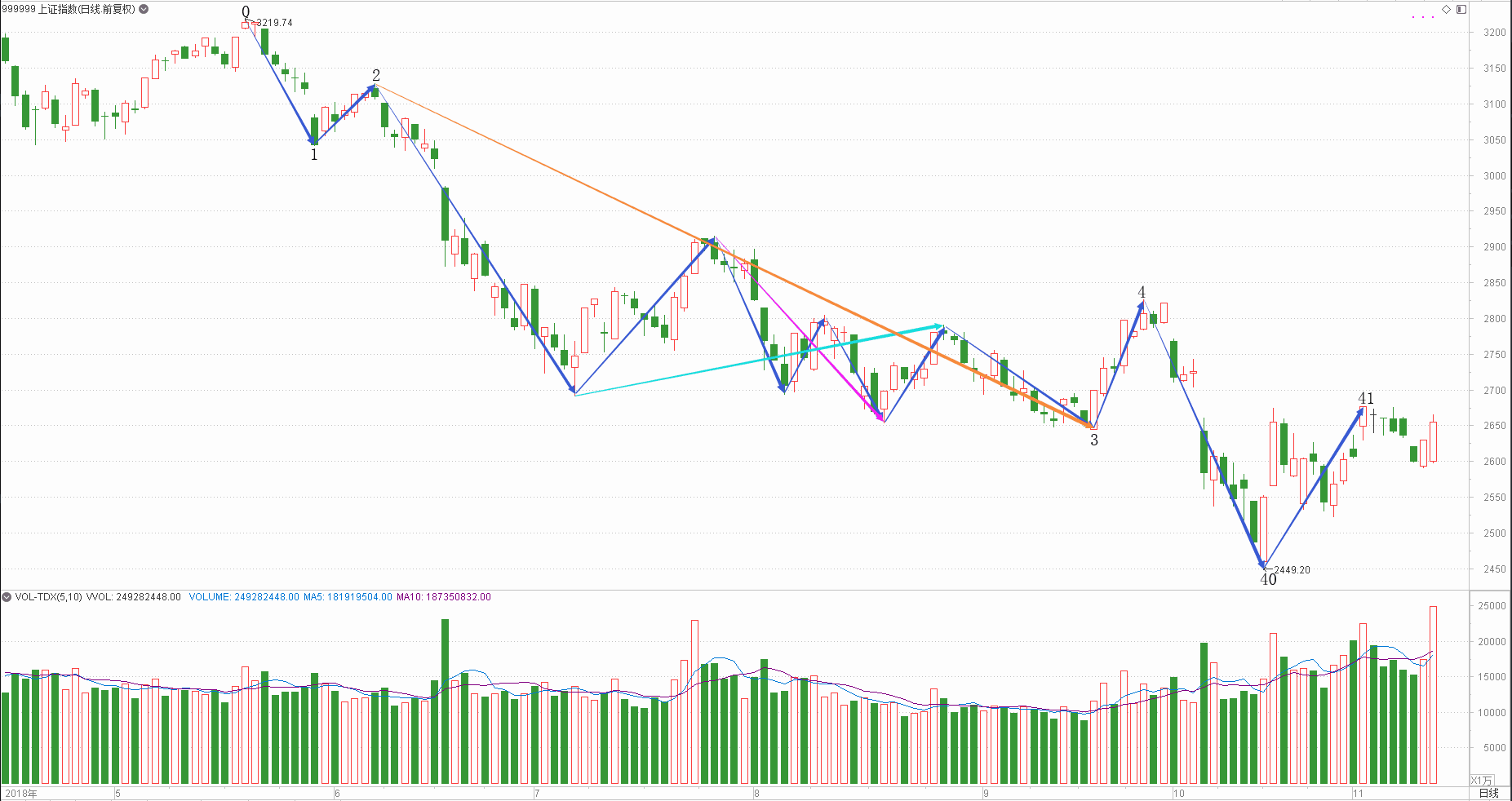Image resolution: width=1512 pixels, height=801 pixels.
Task: Click the 日线 period button at bottom right
Action: (1489, 793)
